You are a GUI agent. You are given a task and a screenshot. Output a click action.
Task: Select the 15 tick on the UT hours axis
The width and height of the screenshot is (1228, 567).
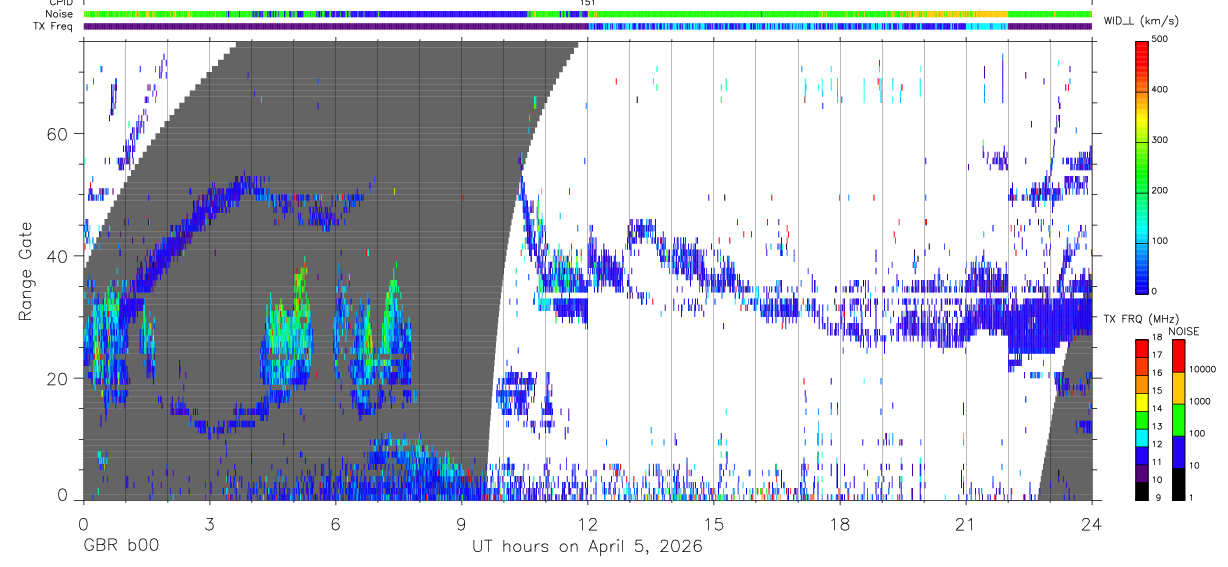(714, 525)
